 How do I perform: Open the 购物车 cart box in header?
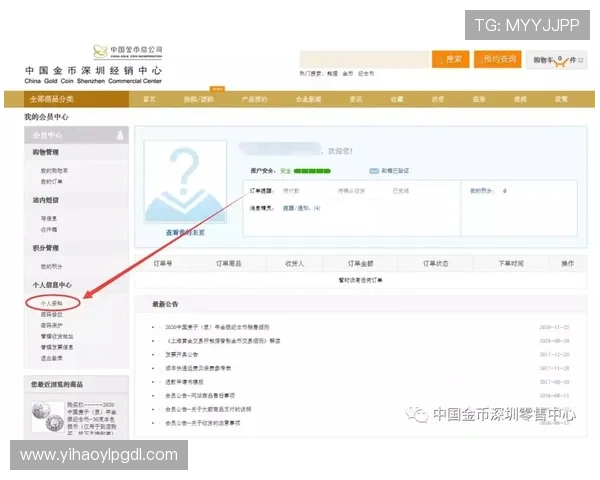pyautogui.click(x=557, y=60)
